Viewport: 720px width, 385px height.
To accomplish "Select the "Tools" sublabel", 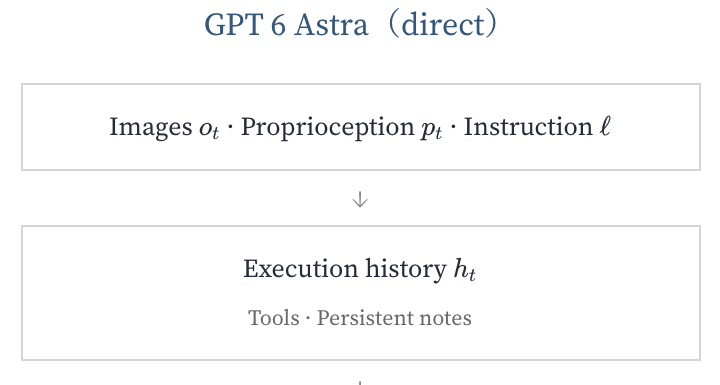I will point(274,318).
